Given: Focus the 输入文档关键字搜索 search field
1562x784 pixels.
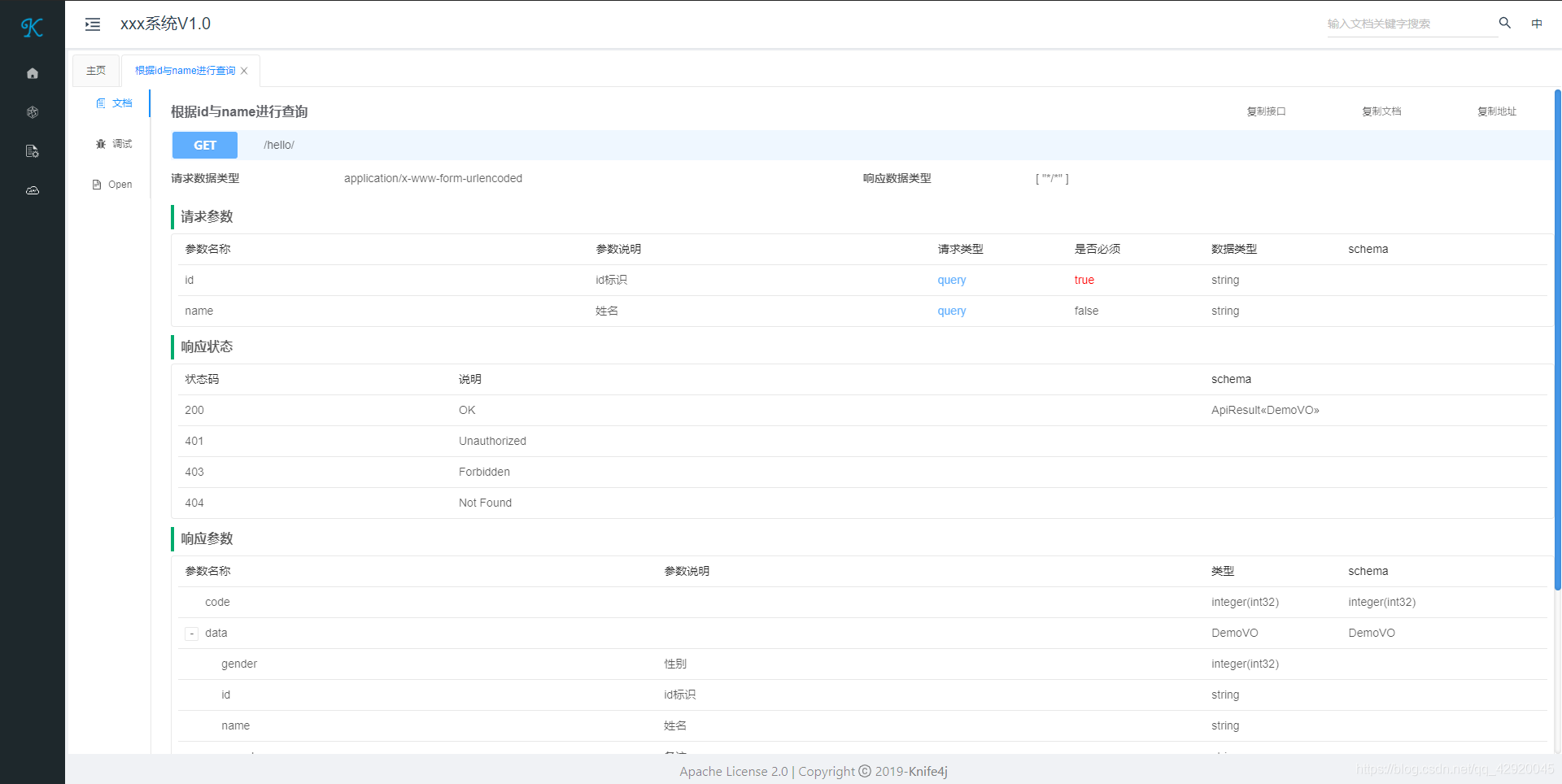Looking at the screenshot, I should pyautogui.click(x=1411, y=24).
